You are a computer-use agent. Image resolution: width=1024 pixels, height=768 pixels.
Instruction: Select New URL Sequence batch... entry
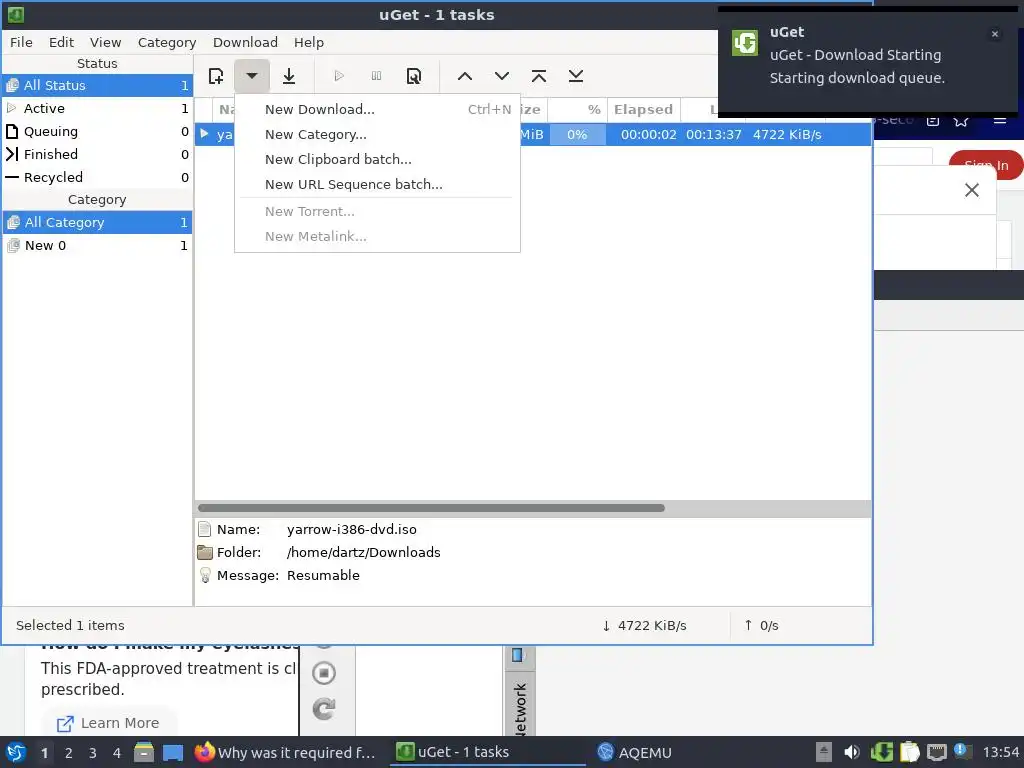[377, 184]
